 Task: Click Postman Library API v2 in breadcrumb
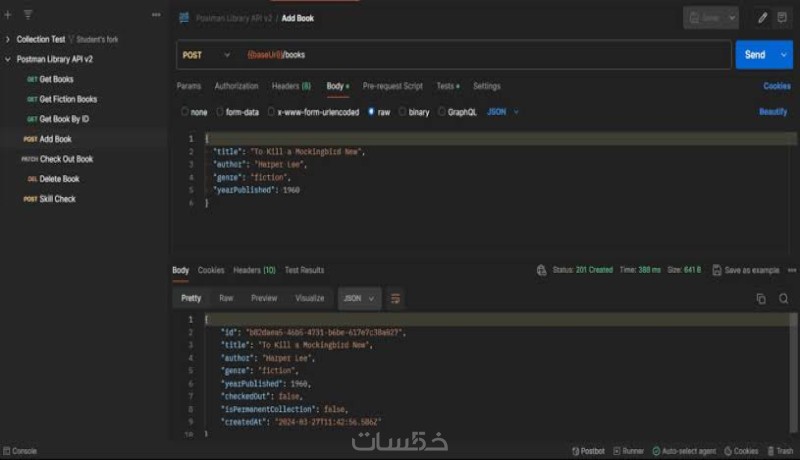(x=234, y=18)
